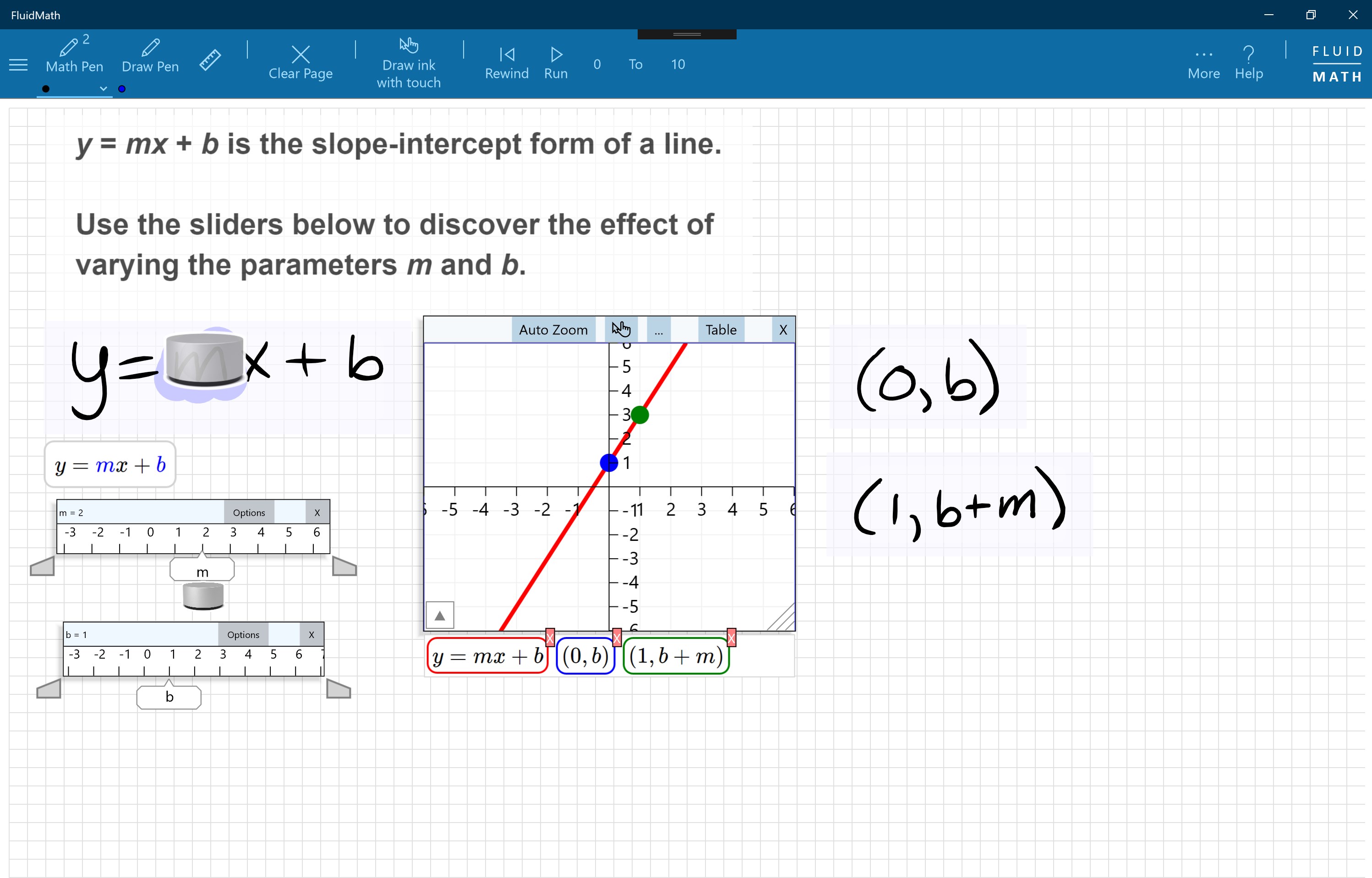Open the hamburger menu
The width and height of the screenshot is (1372, 878).
point(18,65)
